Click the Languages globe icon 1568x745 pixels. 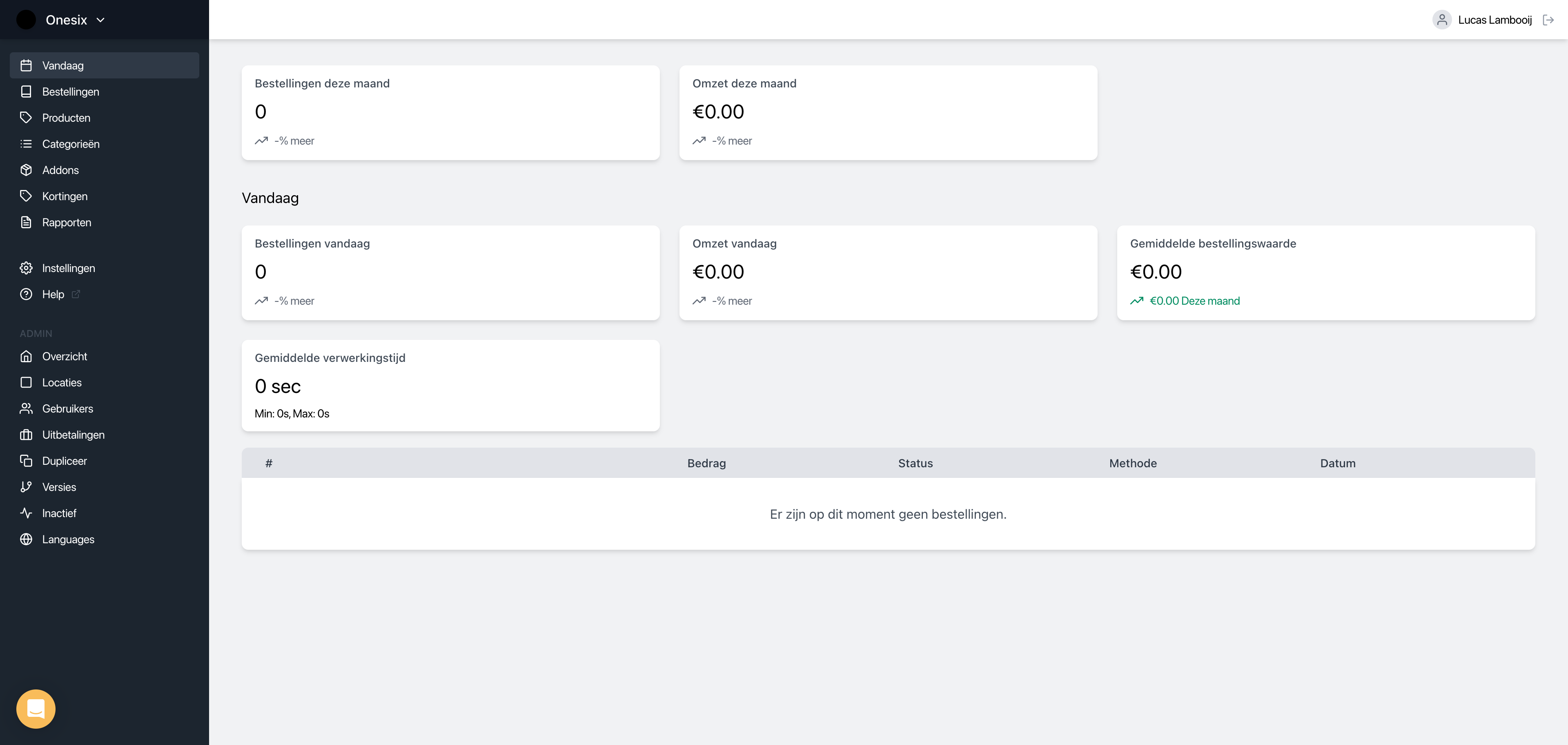click(x=26, y=539)
